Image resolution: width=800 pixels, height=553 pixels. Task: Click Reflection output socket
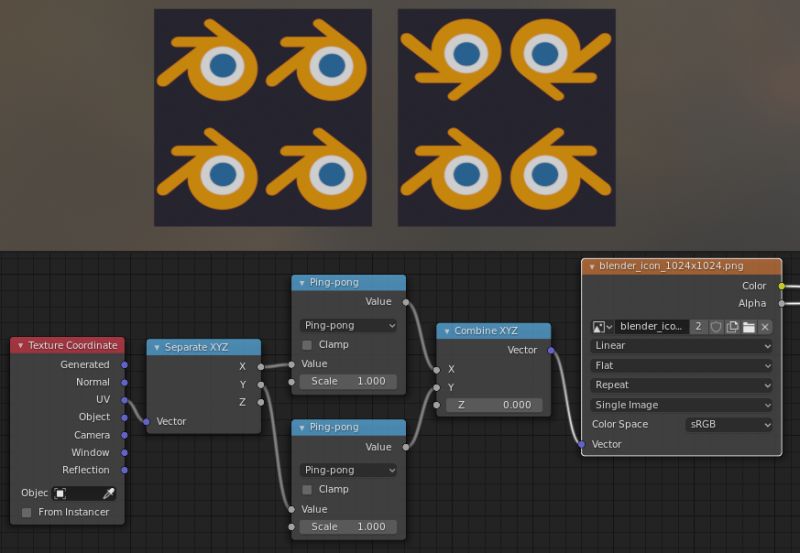124,470
